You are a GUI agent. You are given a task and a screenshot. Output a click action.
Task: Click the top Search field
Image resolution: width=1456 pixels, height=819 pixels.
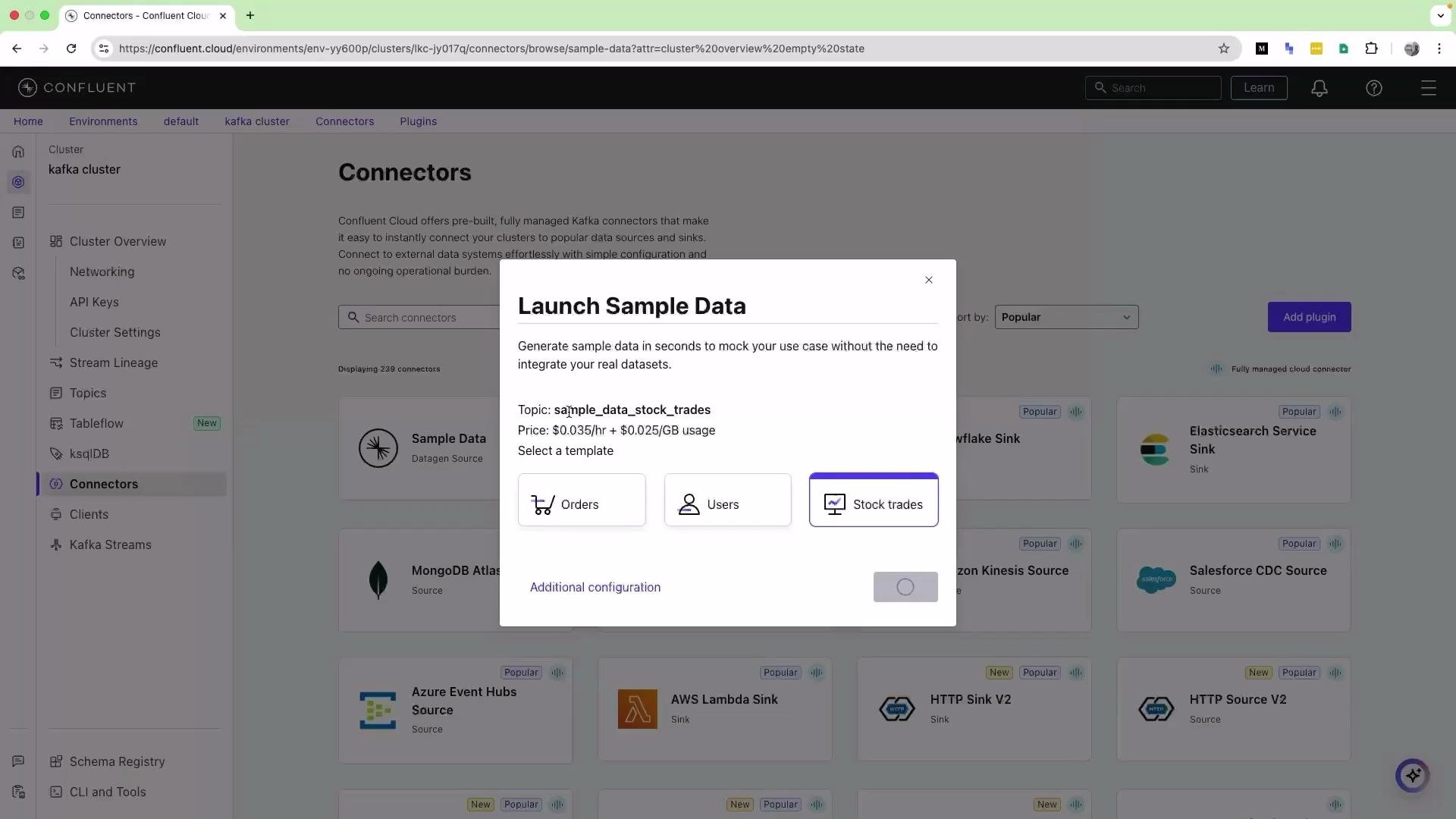[x=1153, y=88]
